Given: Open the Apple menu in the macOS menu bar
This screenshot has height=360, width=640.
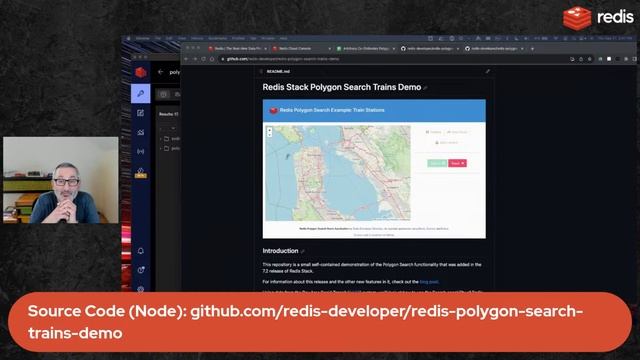Looking at the screenshot, I should [x=128, y=38].
